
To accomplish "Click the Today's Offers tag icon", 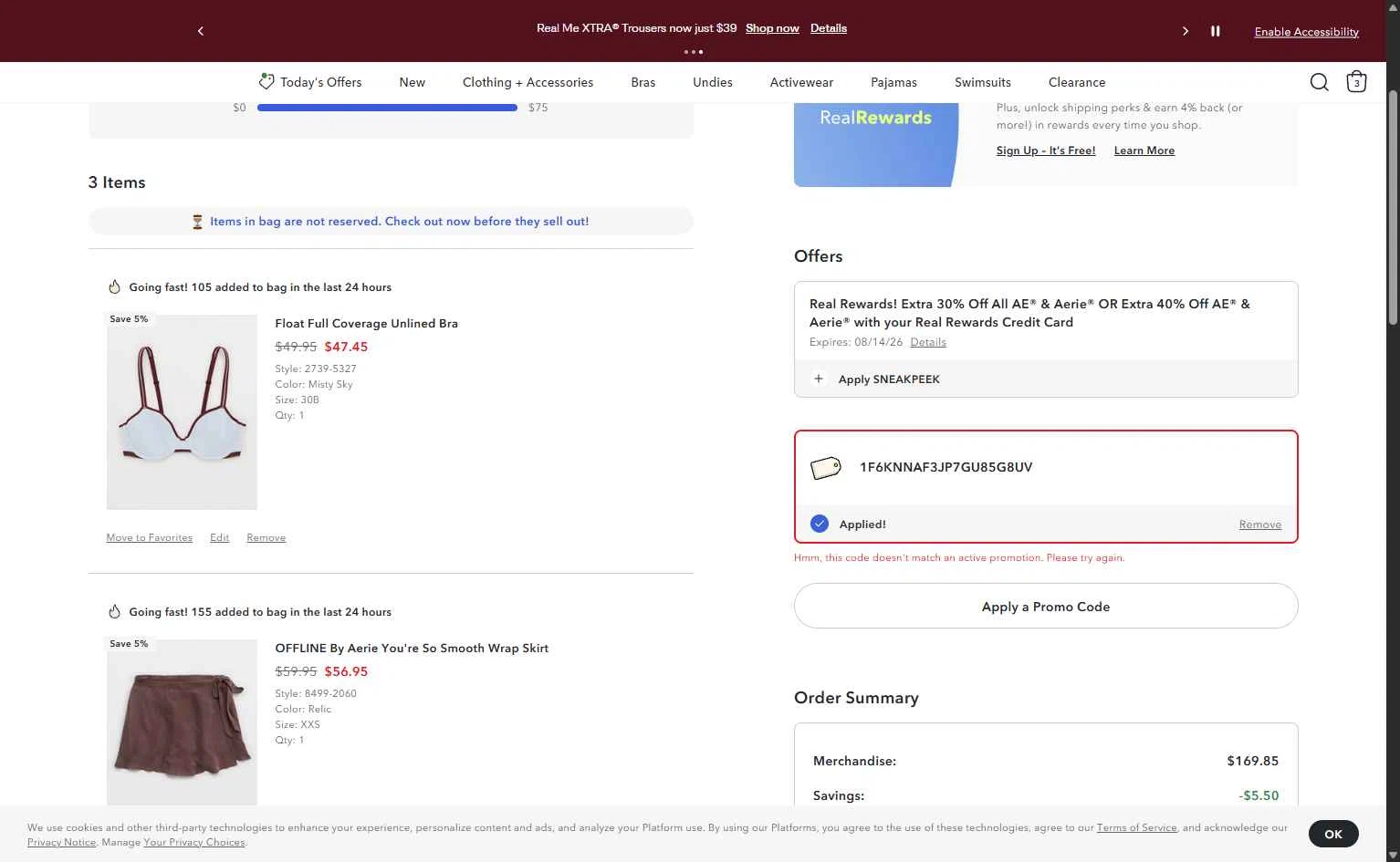I will [x=266, y=81].
